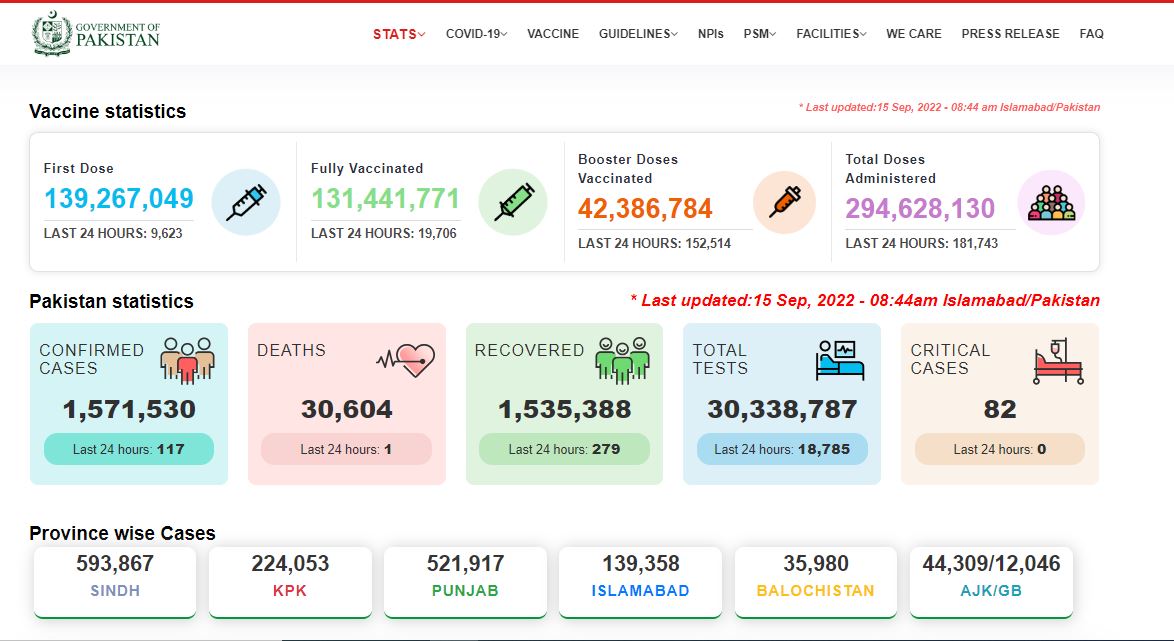Click the Confirmed Cases people icon
The height and width of the screenshot is (641, 1174).
click(x=187, y=360)
